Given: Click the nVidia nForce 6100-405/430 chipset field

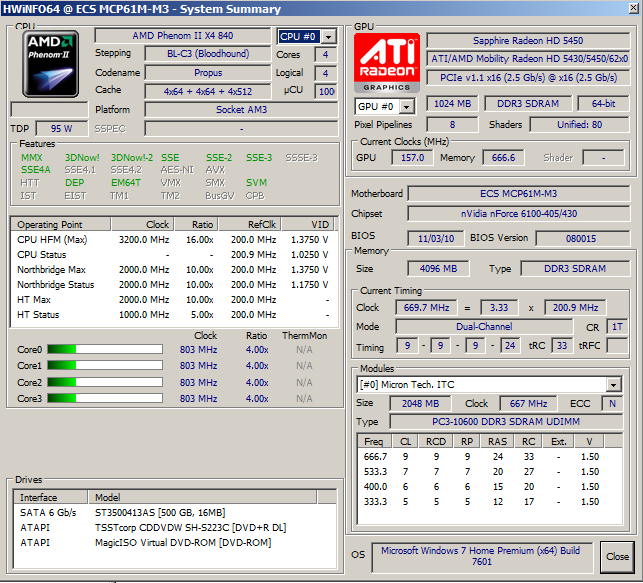Looking at the screenshot, I should [519, 214].
